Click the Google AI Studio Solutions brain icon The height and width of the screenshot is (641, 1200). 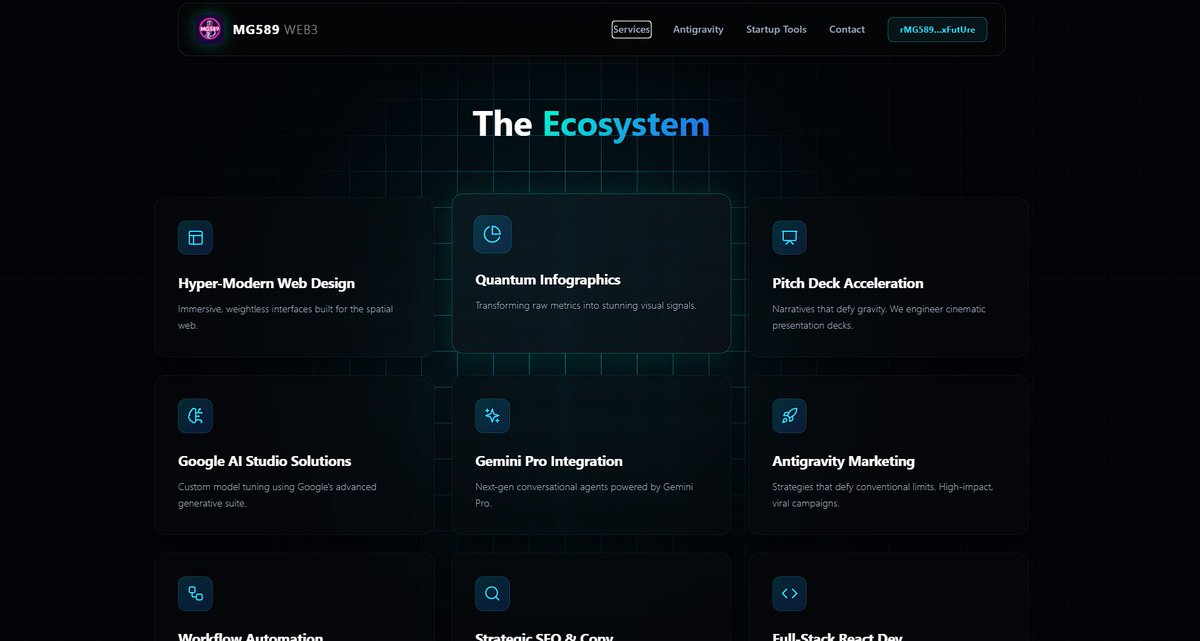pyautogui.click(x=195, y=416)
